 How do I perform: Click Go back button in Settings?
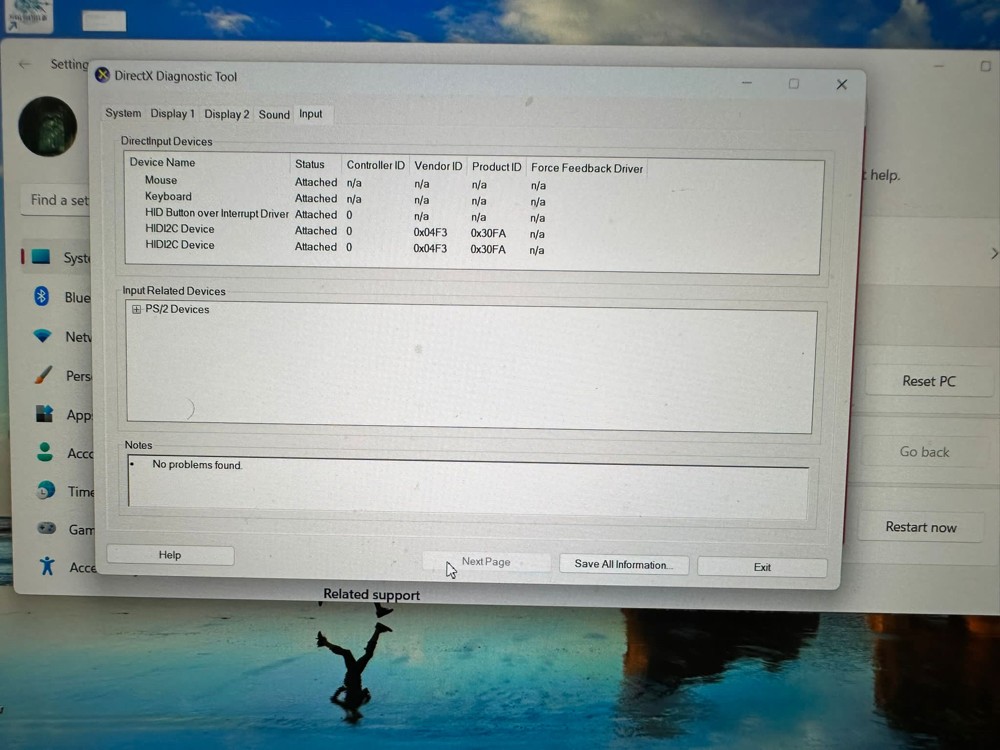pyautogui.click(x=924, y=452)
